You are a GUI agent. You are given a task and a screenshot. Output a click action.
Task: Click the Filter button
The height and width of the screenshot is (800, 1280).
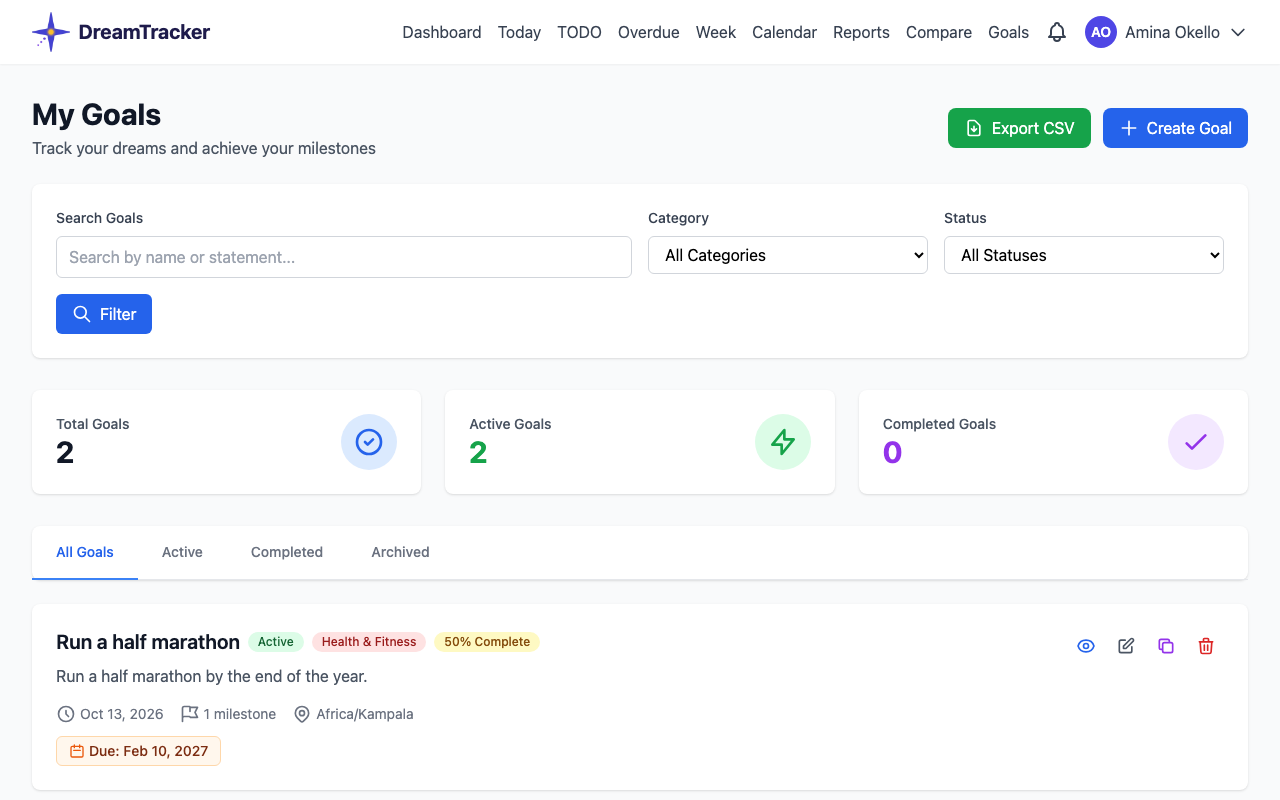tap(104, 314)
